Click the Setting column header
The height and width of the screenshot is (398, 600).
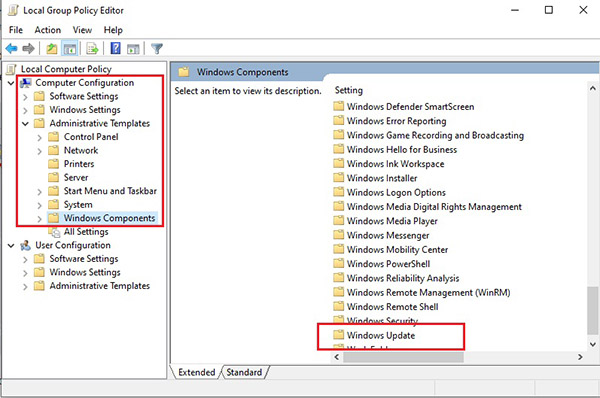click(349, 90)
